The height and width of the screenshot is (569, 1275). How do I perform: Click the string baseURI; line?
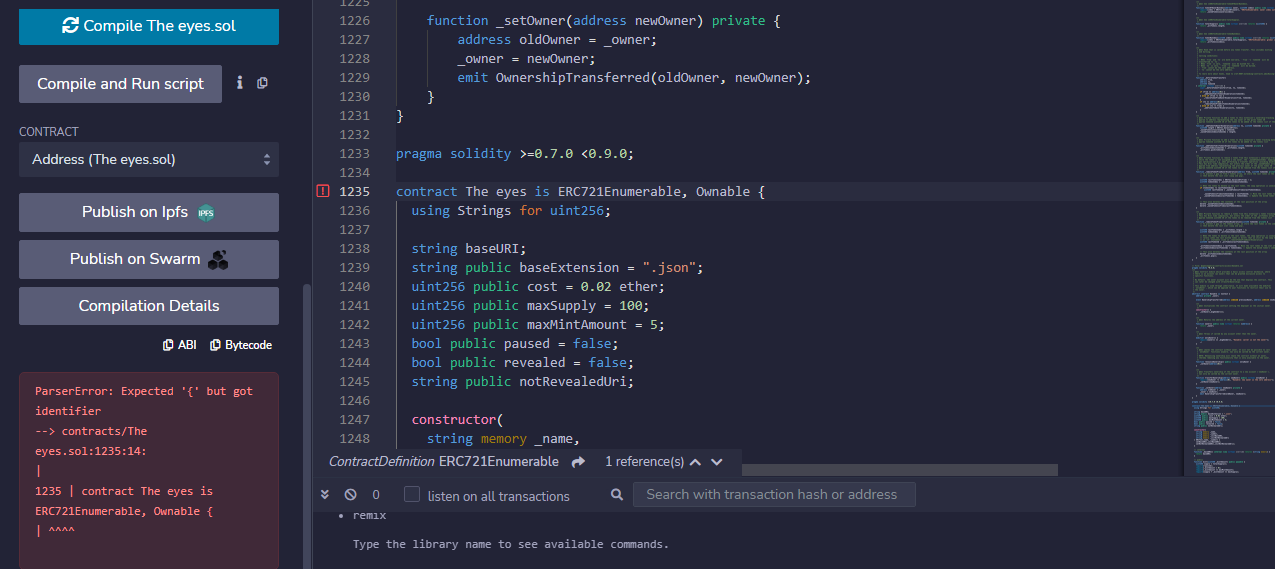click(468, 248)
